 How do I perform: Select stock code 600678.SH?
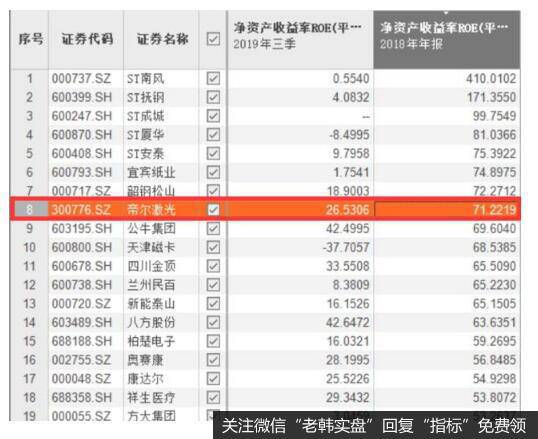(82, 266)
